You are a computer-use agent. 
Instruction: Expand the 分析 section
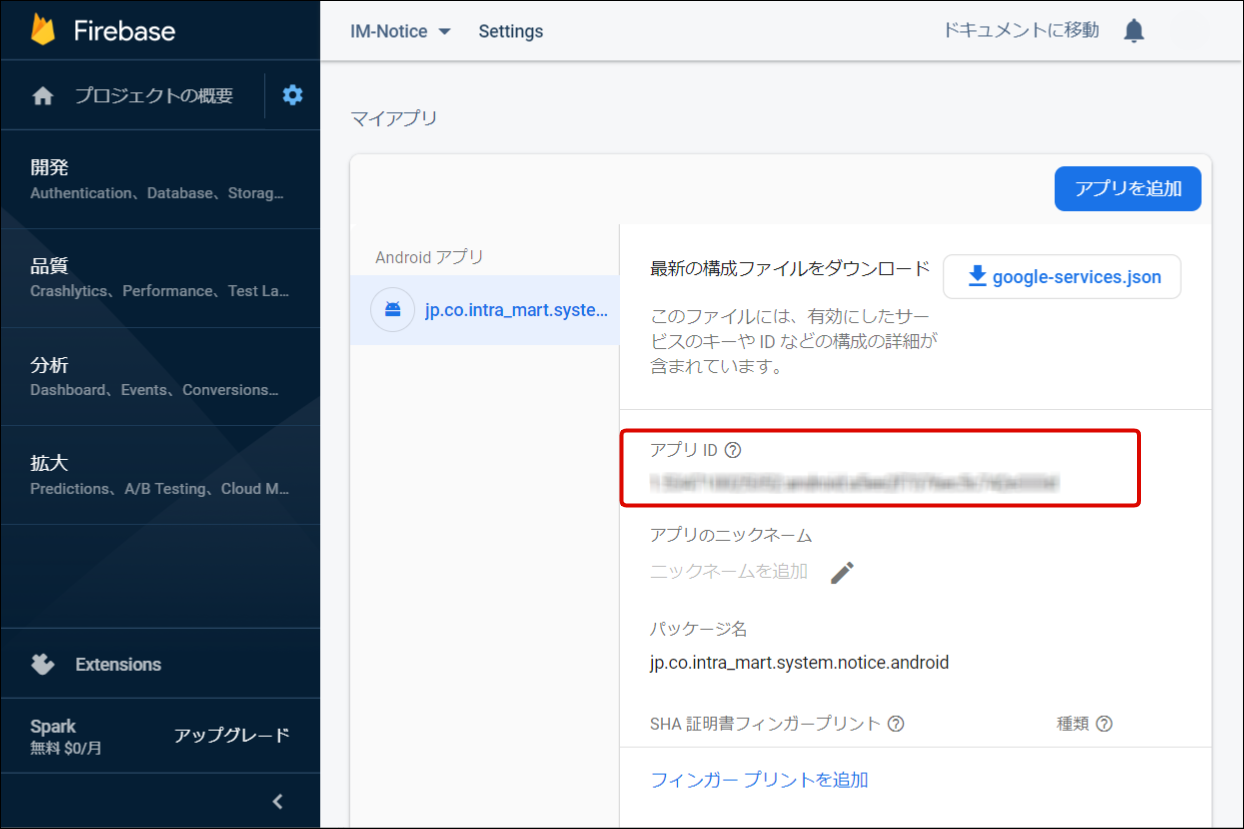pos(160,376)
